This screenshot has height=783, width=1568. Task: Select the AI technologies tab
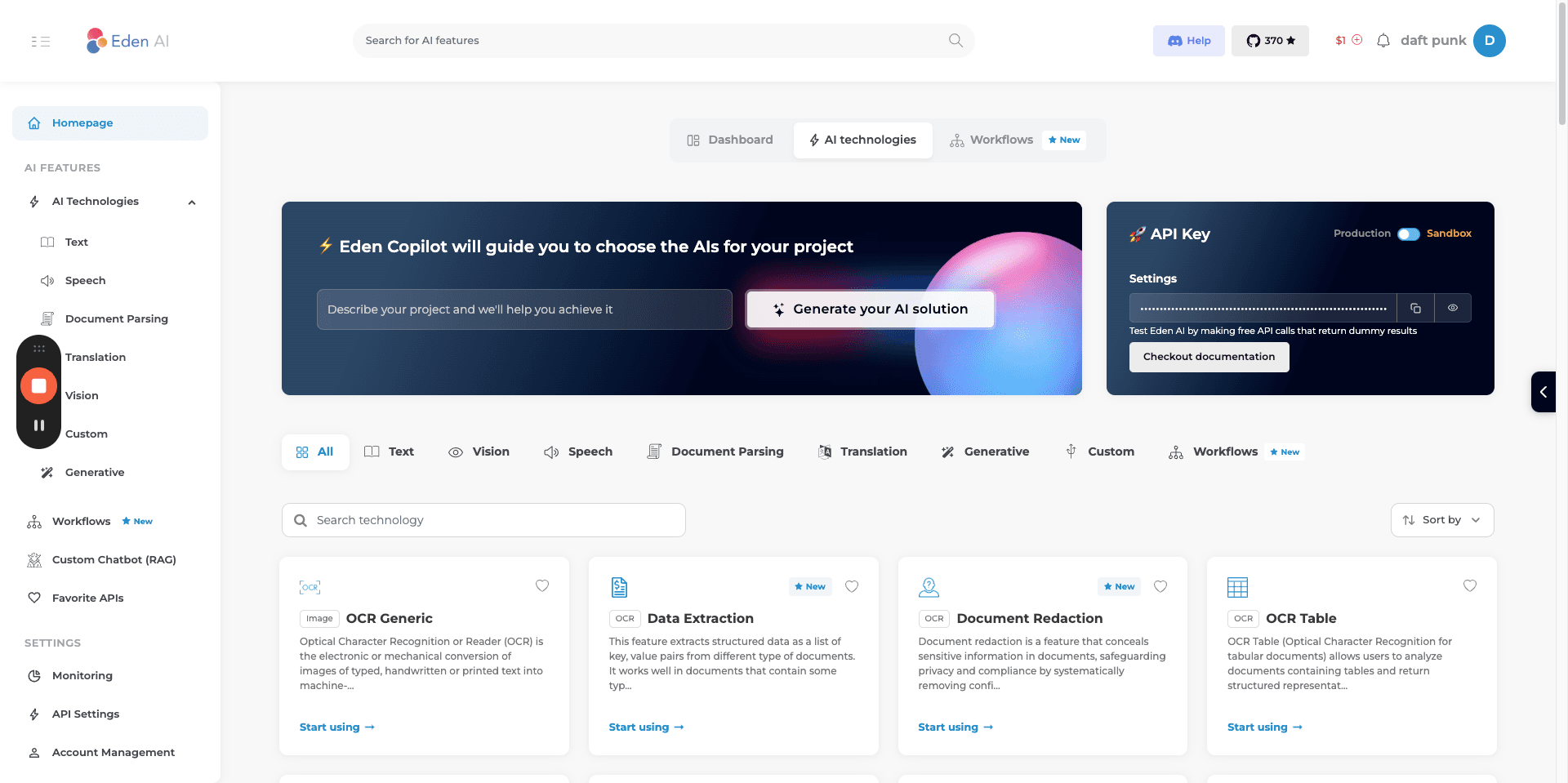point(862,140)
